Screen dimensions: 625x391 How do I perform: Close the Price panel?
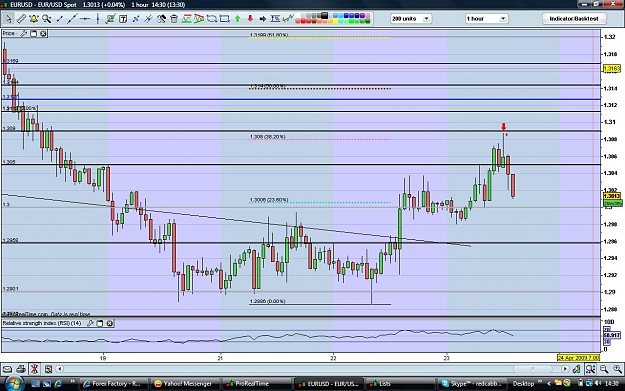pos(43,33)
